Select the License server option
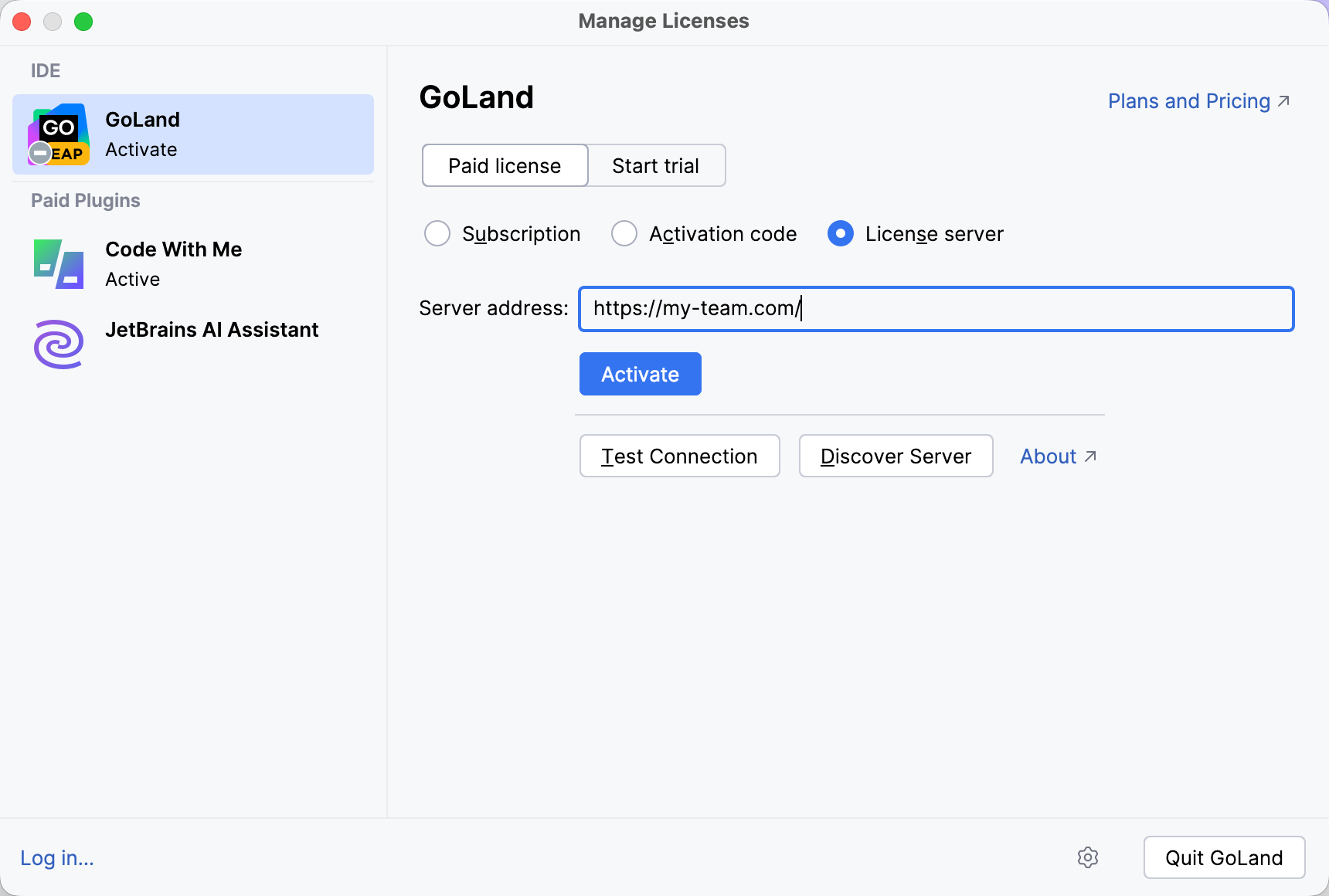Image resolution: width=1329 pixels, height=896 pixels. pyautogui.click(x=840, y=233)
